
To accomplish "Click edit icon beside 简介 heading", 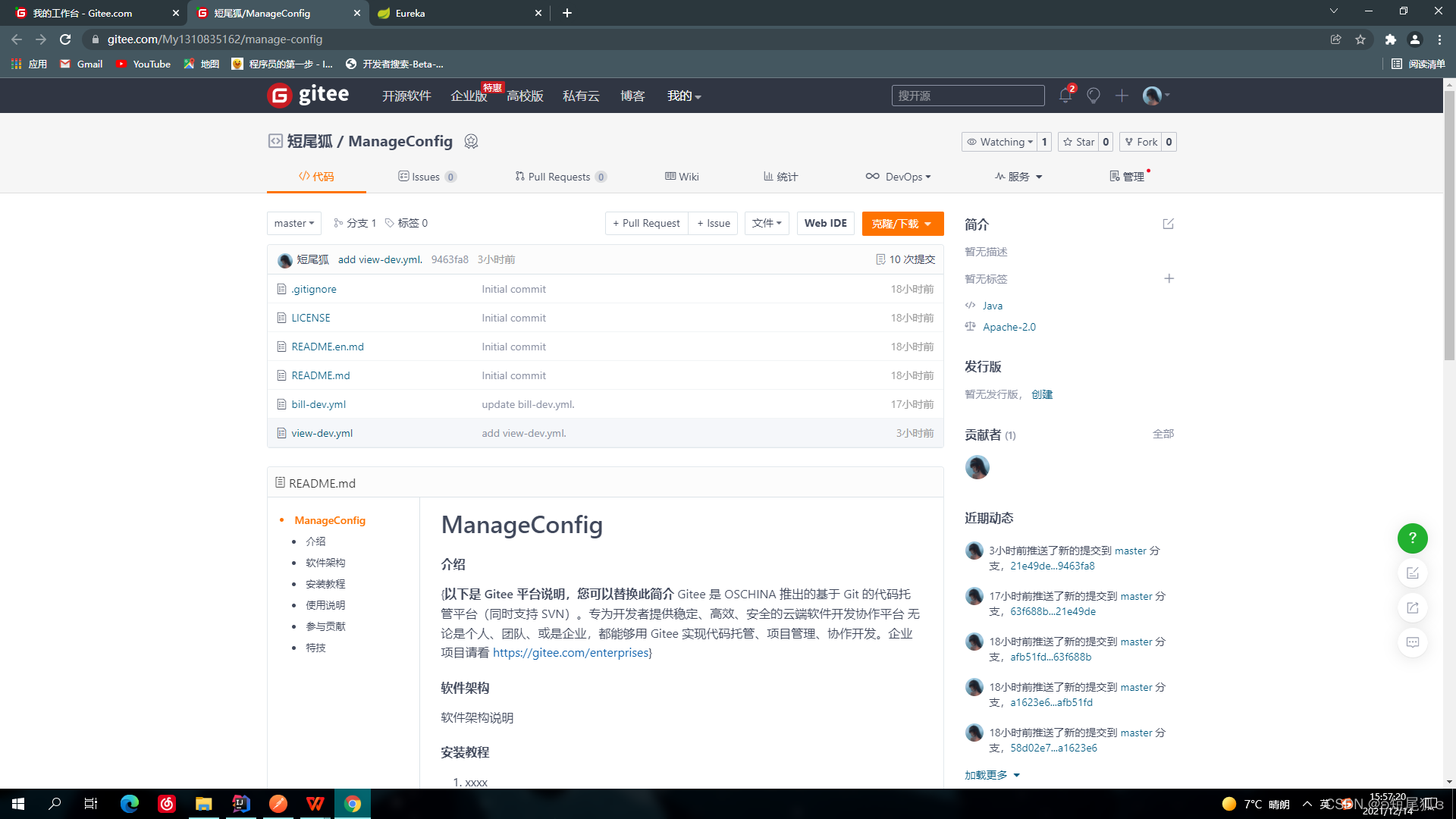I will (x=1168, y=224).
